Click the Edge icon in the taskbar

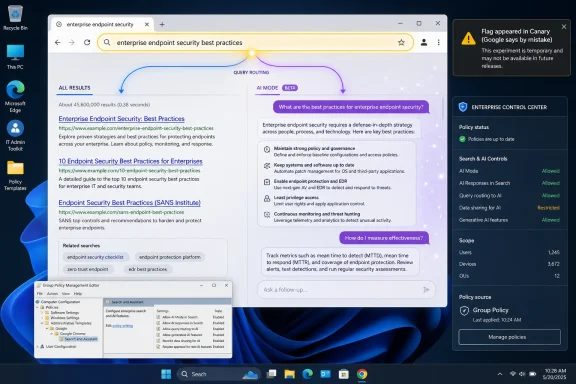(307, 374)
